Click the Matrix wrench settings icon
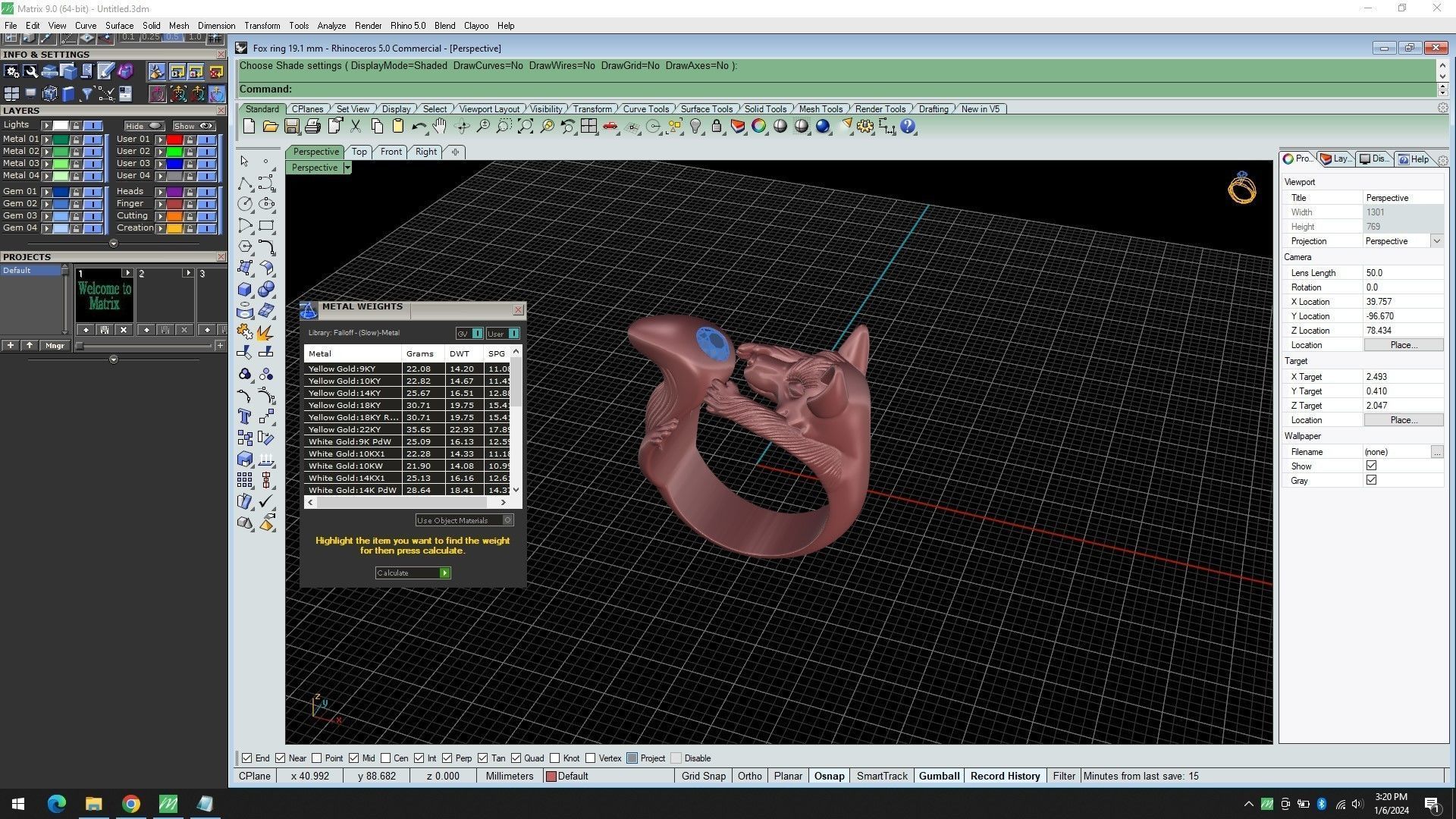Screen dimensions: 1456x819 pyautogui.click(x=30, y=71)
